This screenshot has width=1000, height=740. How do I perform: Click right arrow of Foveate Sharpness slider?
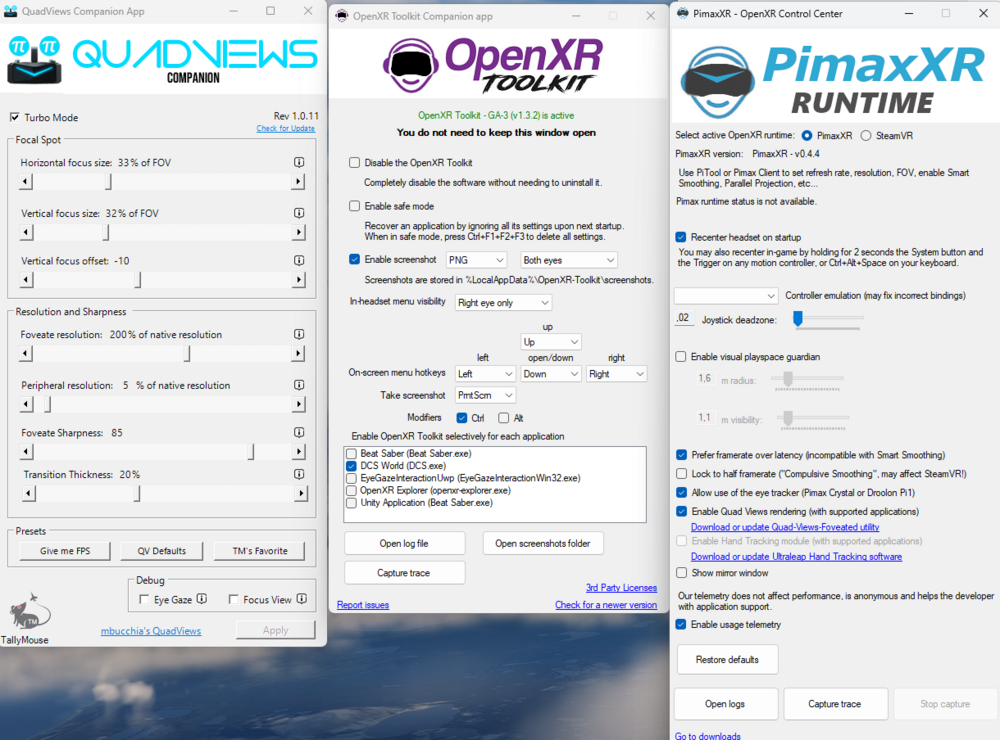[x=298, y=452]
